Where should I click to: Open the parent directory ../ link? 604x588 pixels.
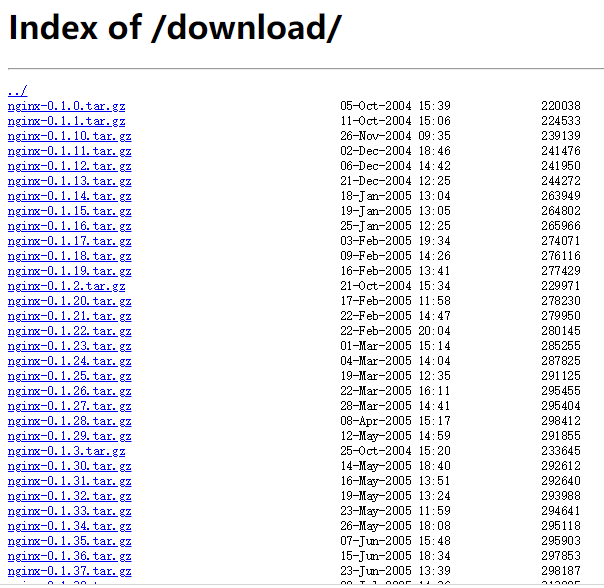18,91
